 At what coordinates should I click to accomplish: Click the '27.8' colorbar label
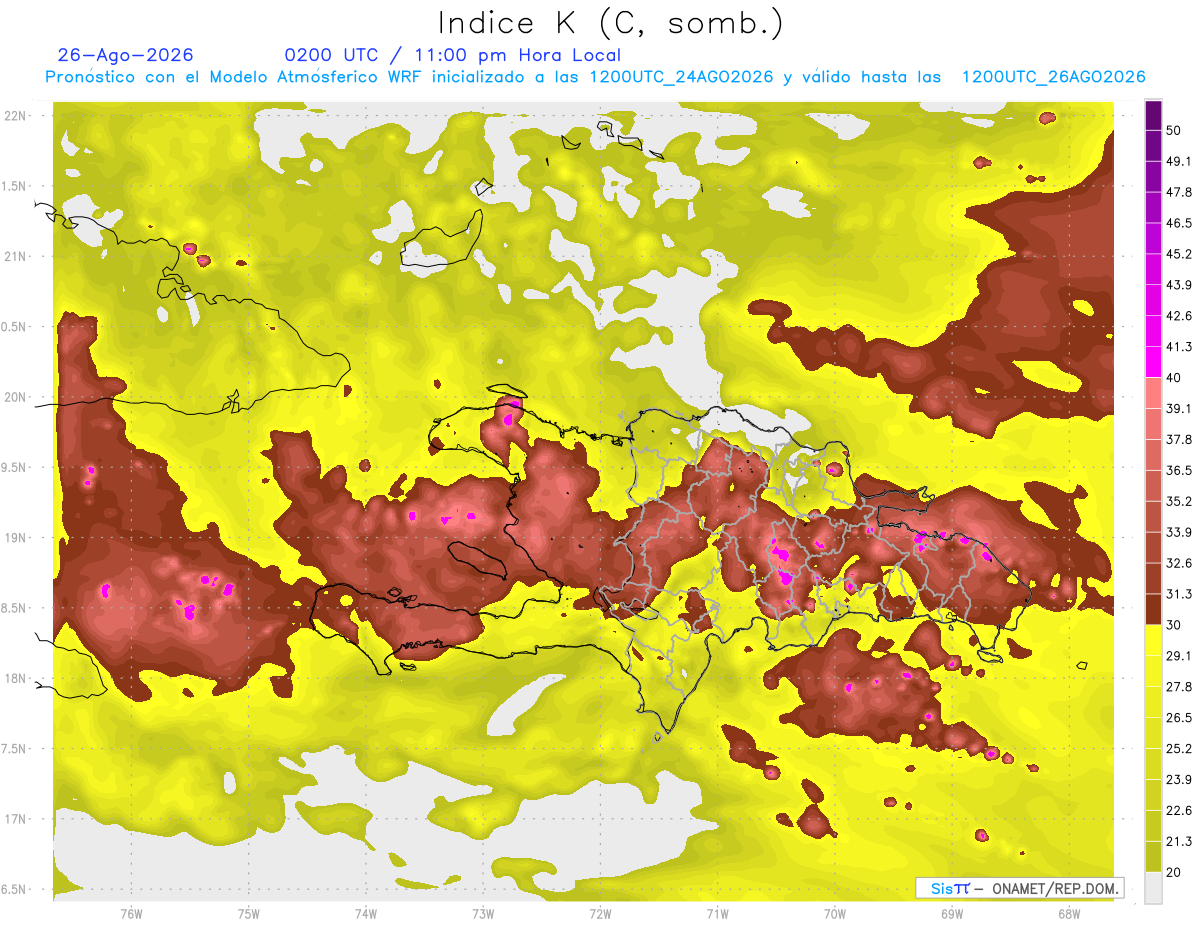click(x=1179, y=687)
